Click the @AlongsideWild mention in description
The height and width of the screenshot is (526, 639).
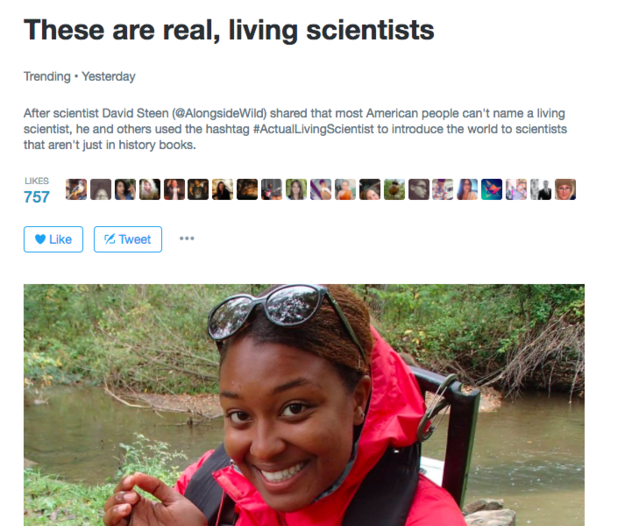tap(219, 113)
